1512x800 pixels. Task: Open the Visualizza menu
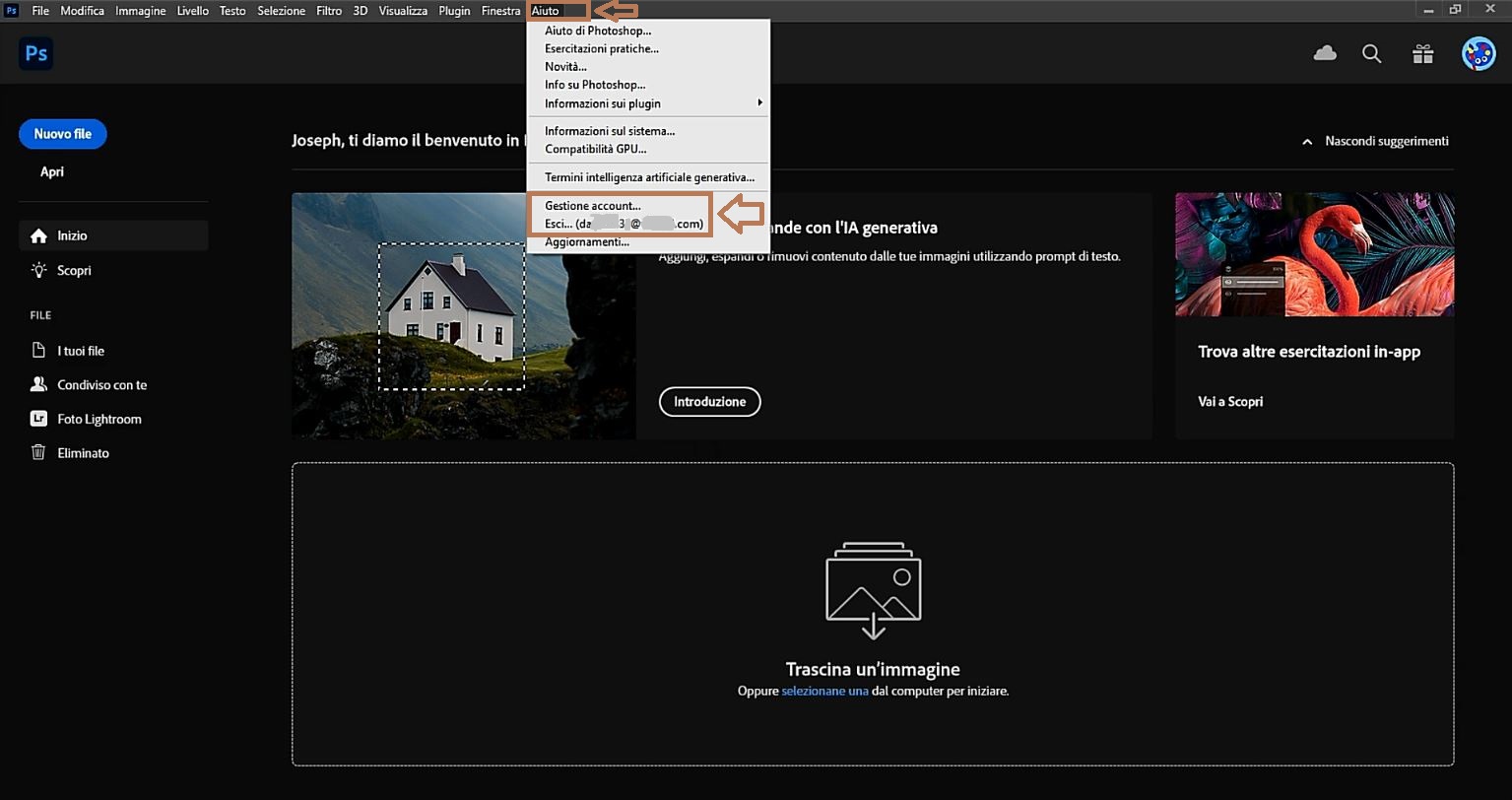403,11
